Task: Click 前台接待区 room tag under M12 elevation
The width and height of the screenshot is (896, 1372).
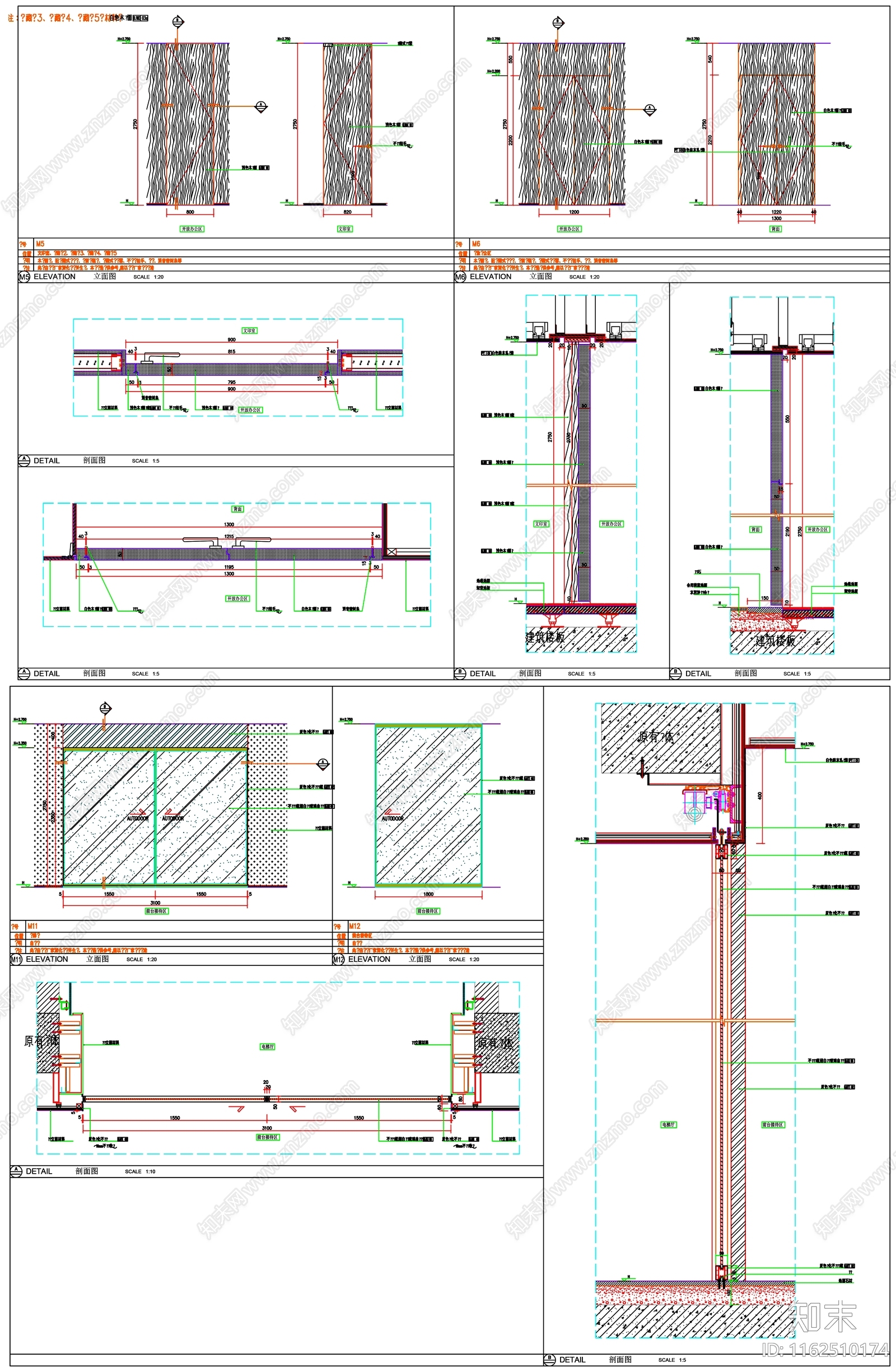Action: click(x=428, y=911)
